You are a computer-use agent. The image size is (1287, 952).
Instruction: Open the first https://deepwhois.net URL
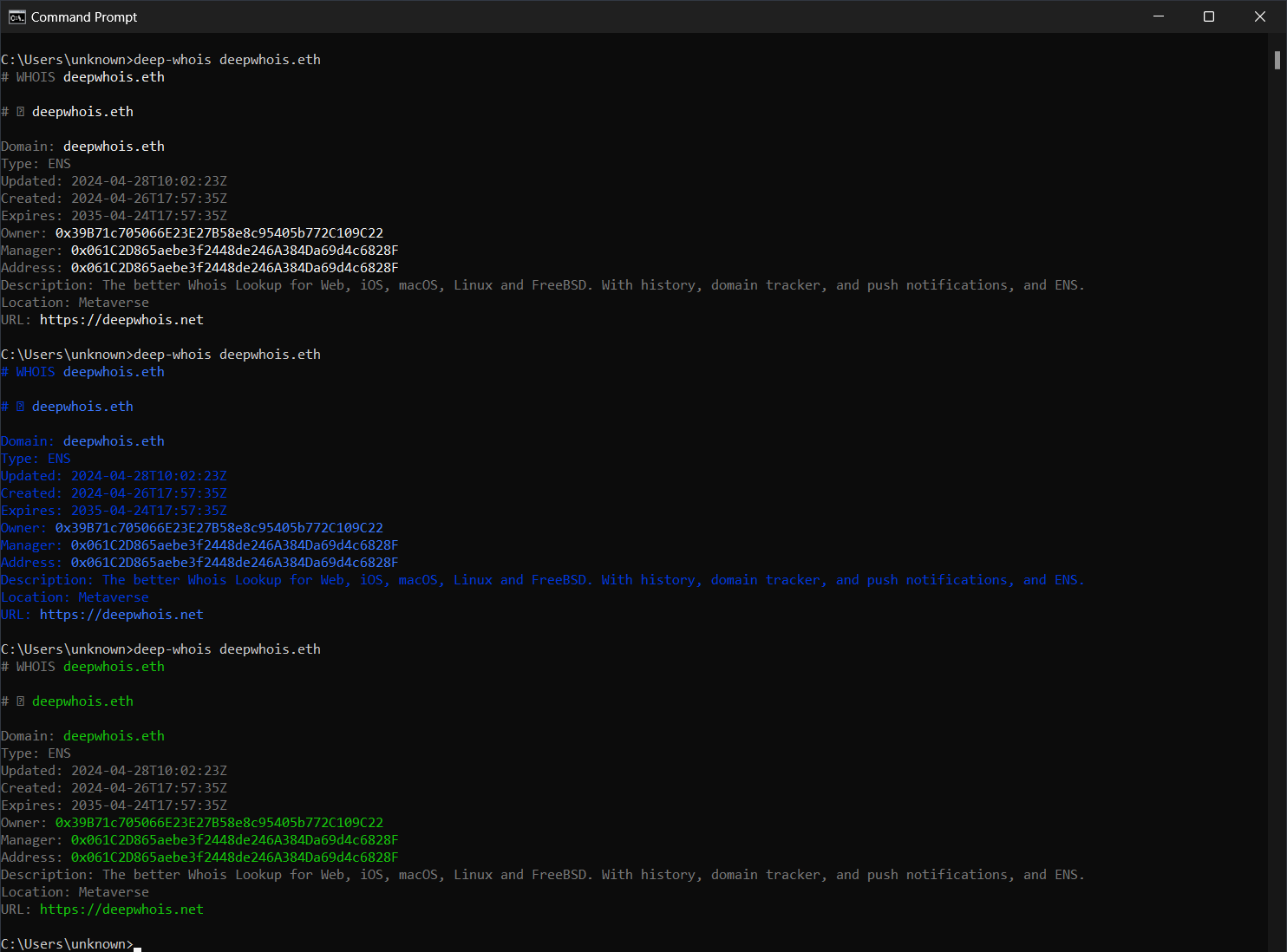[x=121, y=319]
